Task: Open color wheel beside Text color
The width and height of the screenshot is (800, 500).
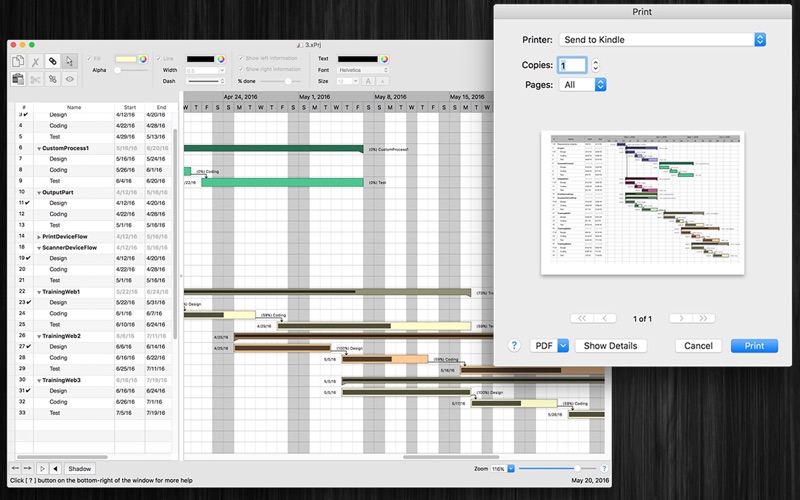Action: (x=384, y=59)
